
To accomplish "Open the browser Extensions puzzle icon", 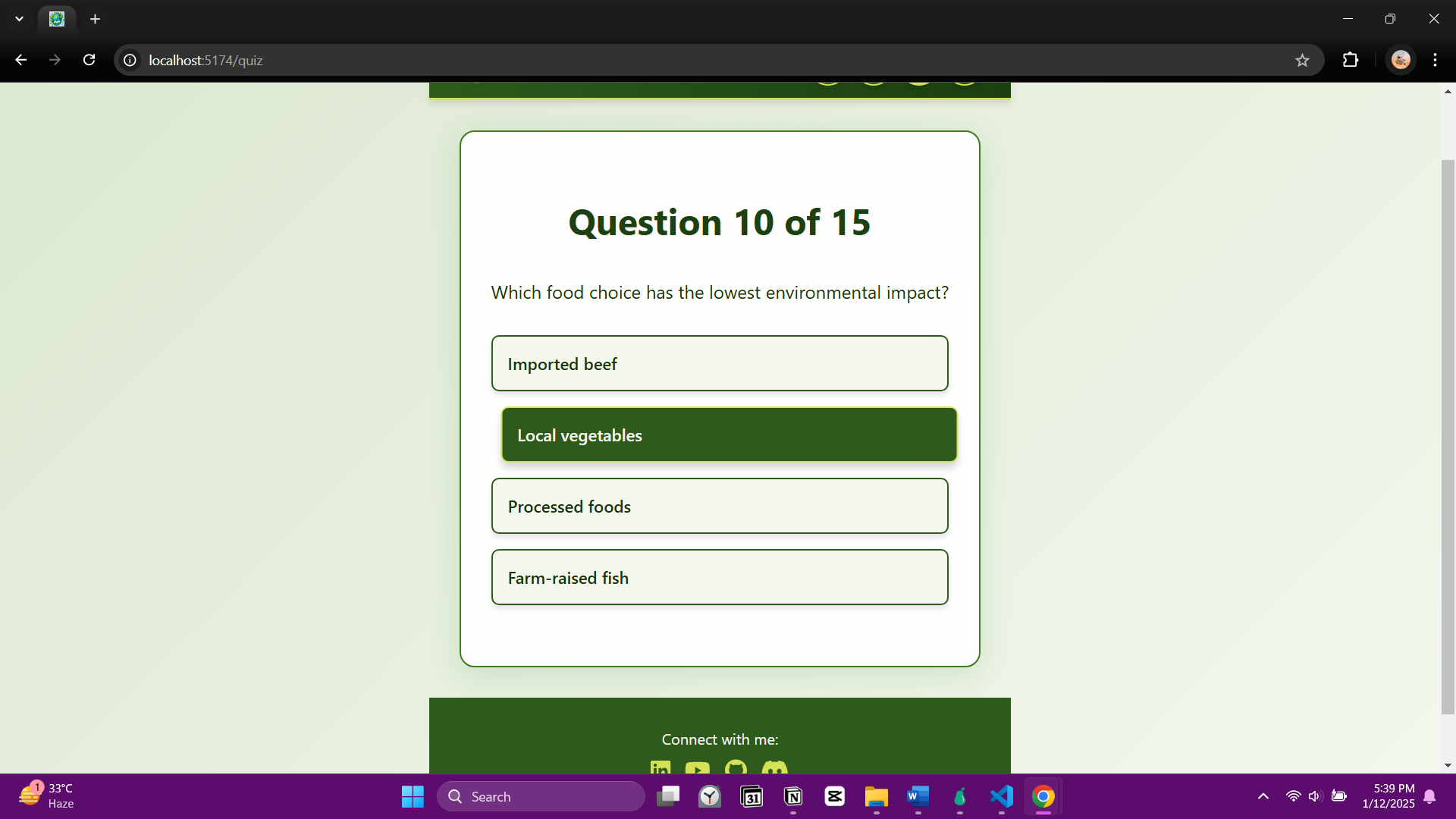I will click(1351, 60).
